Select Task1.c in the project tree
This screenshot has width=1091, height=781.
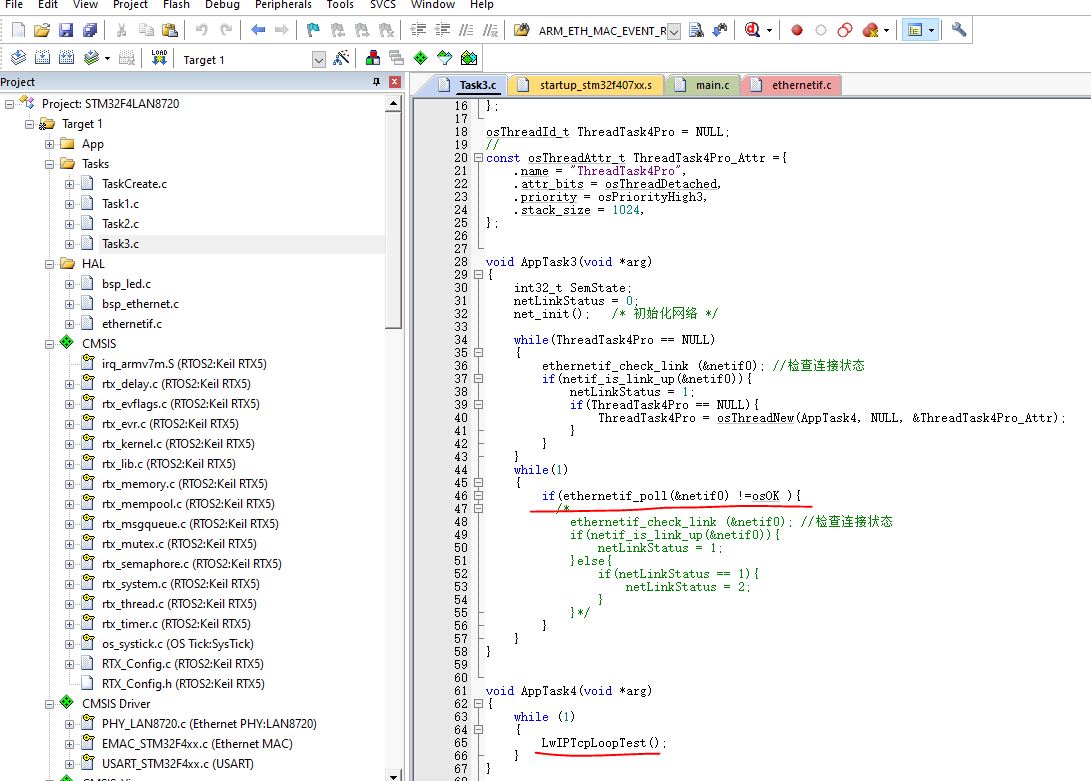click(x=120, y=204)
